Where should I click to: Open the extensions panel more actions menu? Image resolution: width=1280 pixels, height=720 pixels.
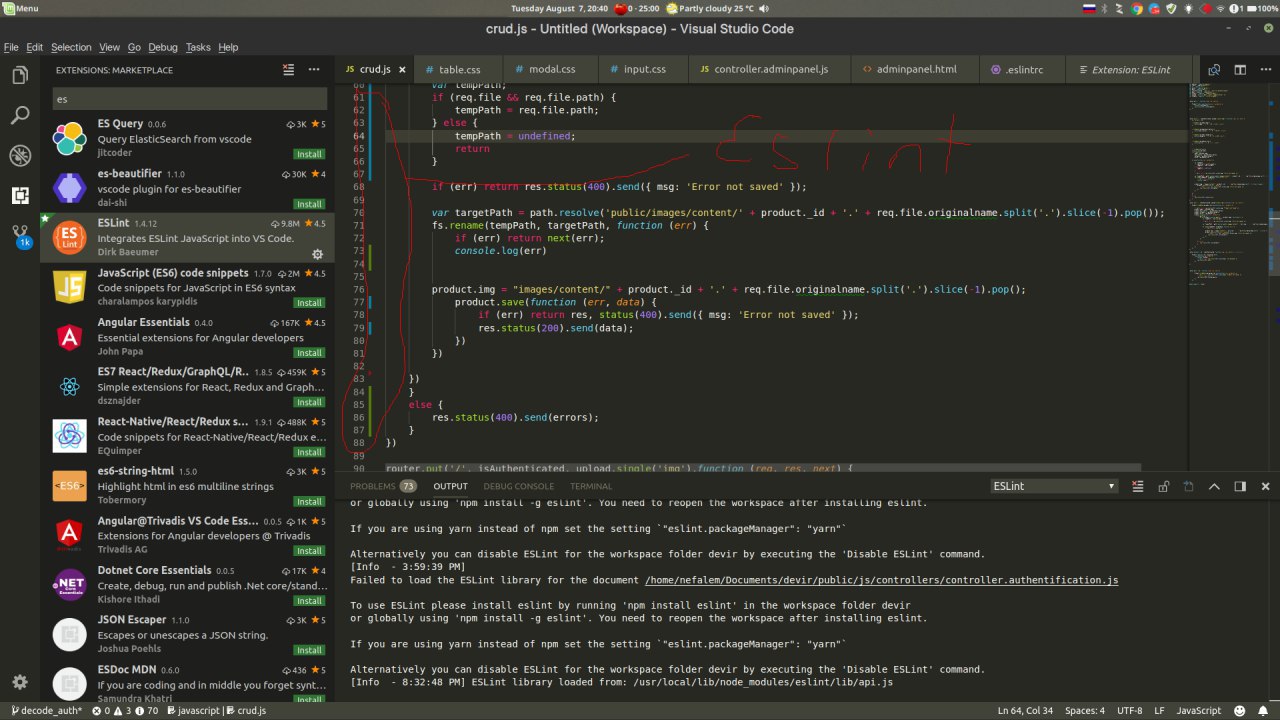point(314,70)
